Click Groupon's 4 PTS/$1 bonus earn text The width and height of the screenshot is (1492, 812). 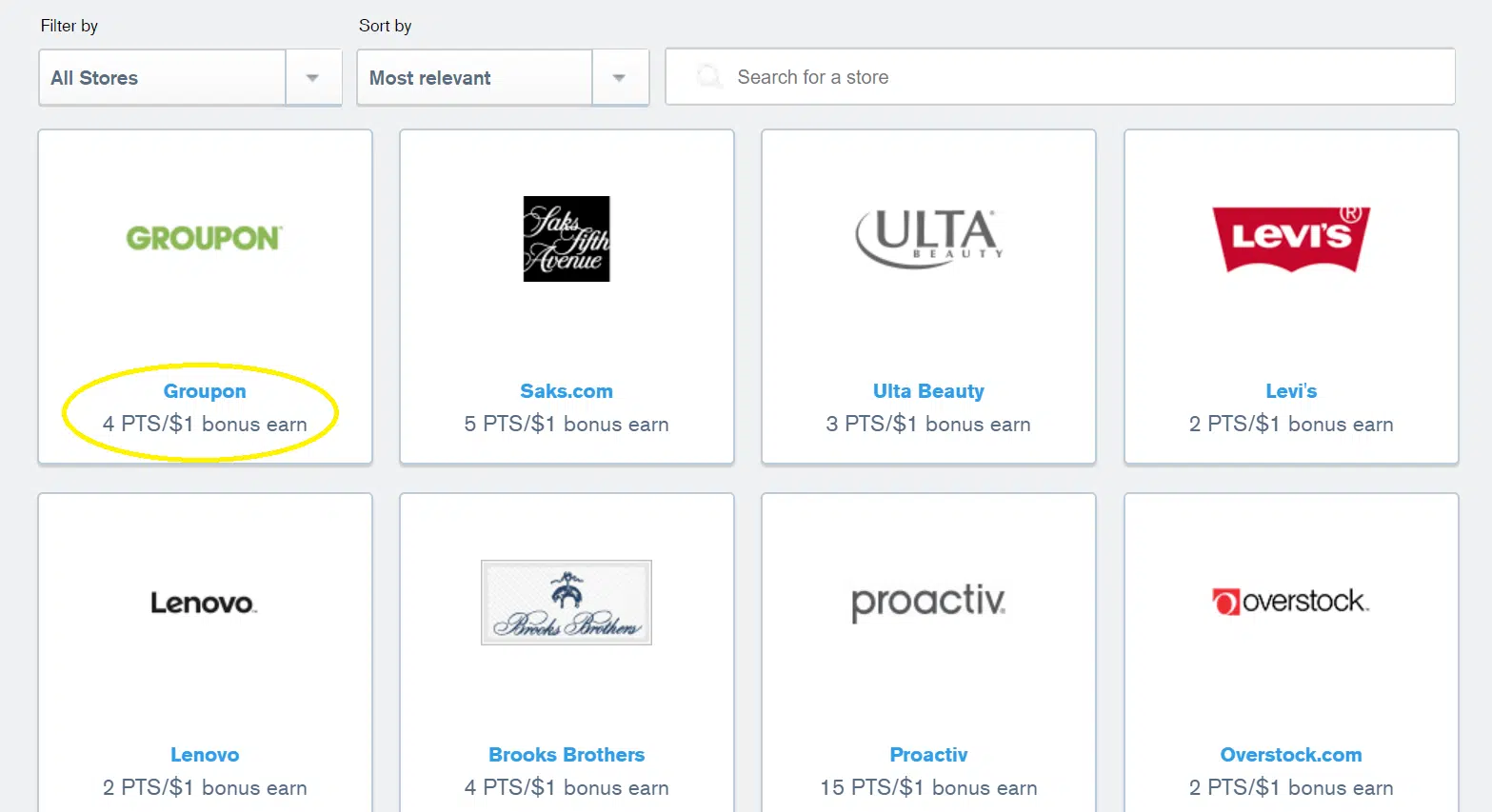205,425
